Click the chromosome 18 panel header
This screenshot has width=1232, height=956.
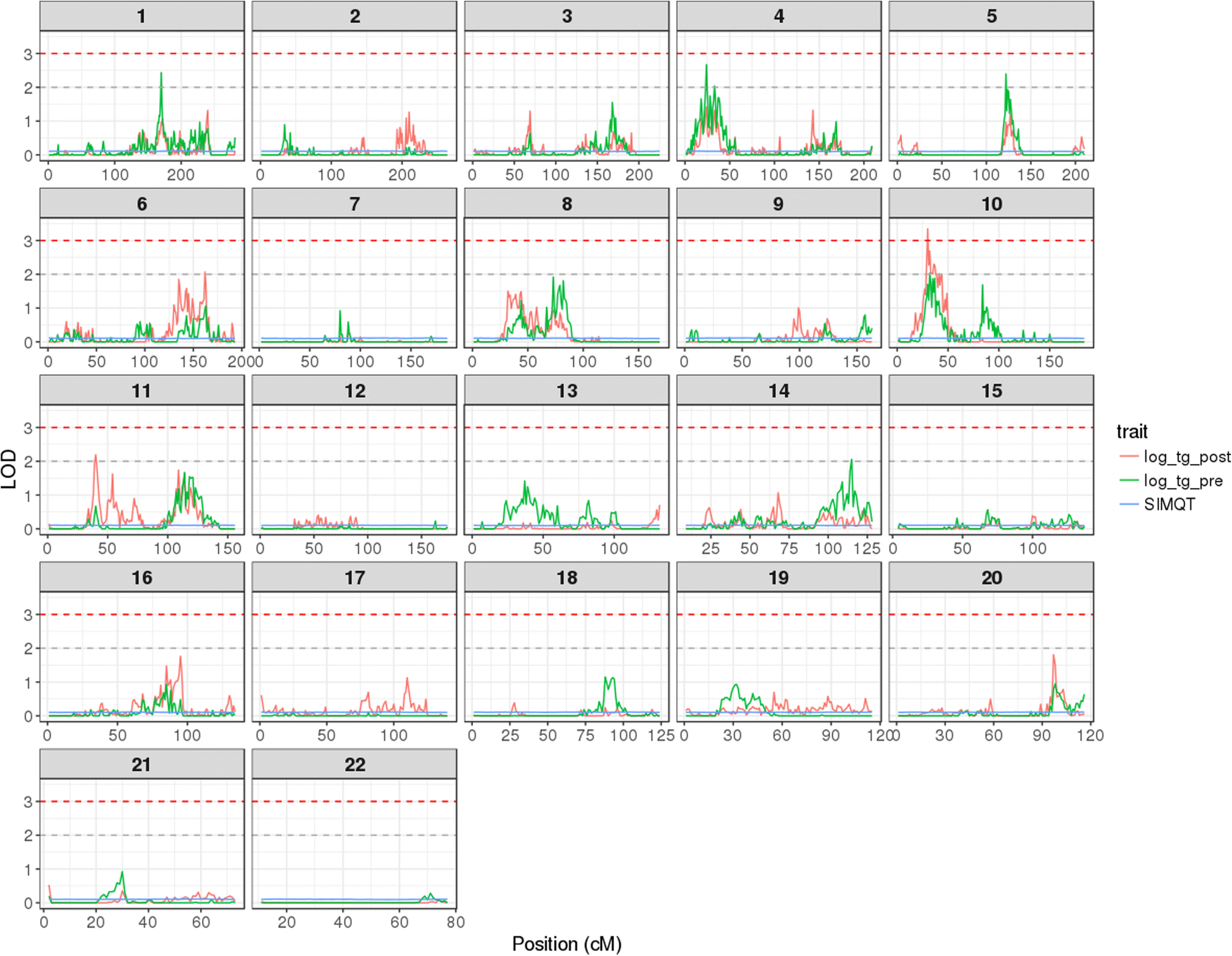tap(567, 577)
